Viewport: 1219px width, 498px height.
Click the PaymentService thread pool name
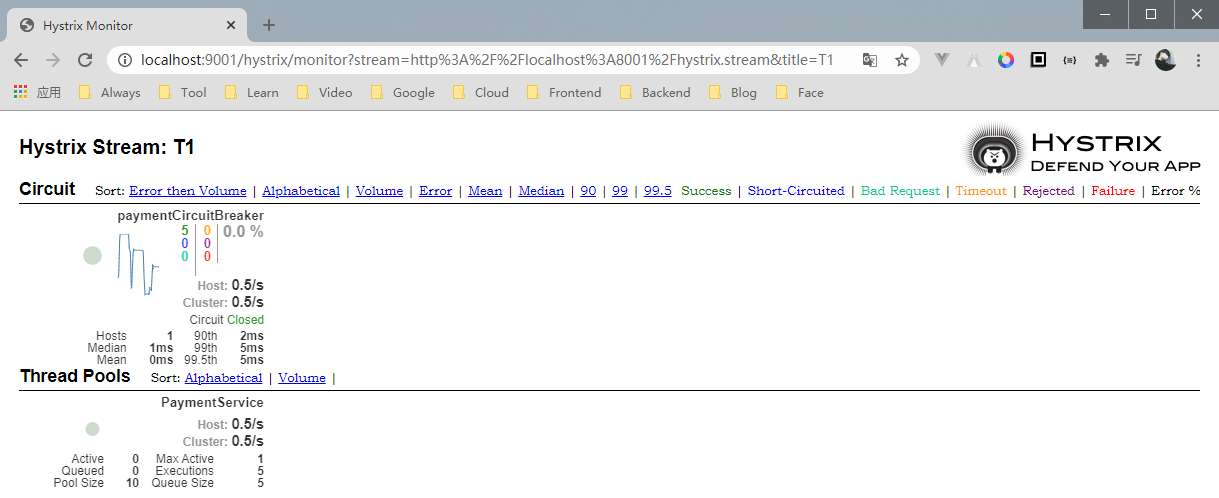212,402
